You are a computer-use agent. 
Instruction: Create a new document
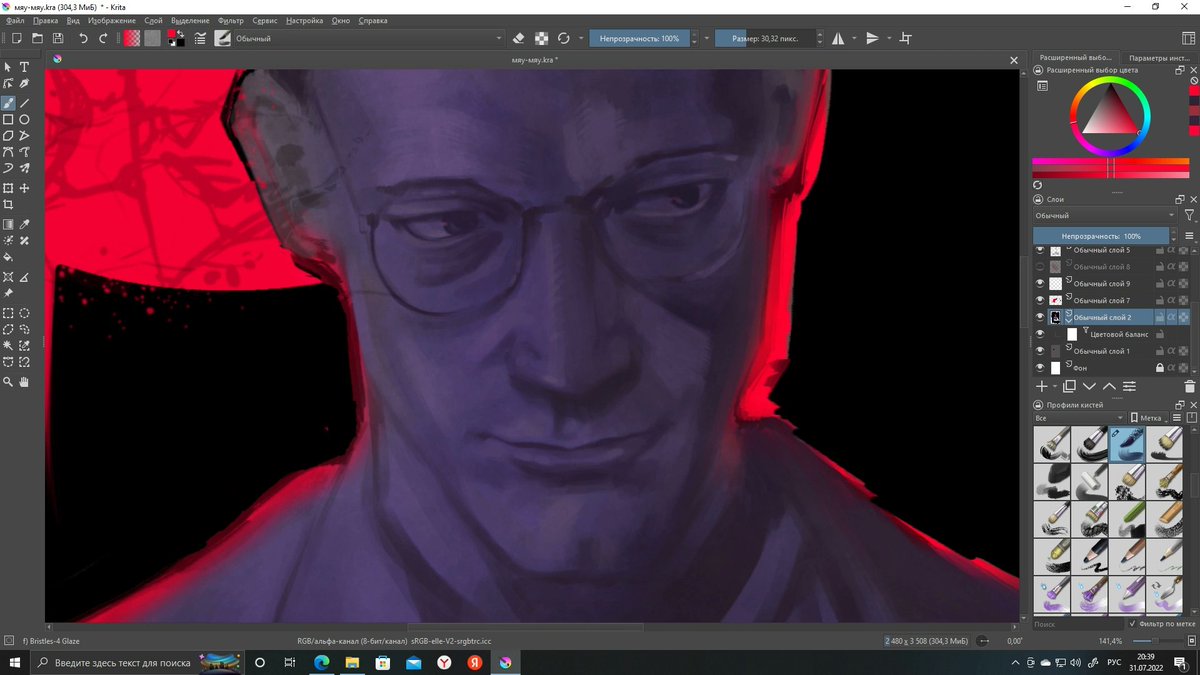click(16, 38)
